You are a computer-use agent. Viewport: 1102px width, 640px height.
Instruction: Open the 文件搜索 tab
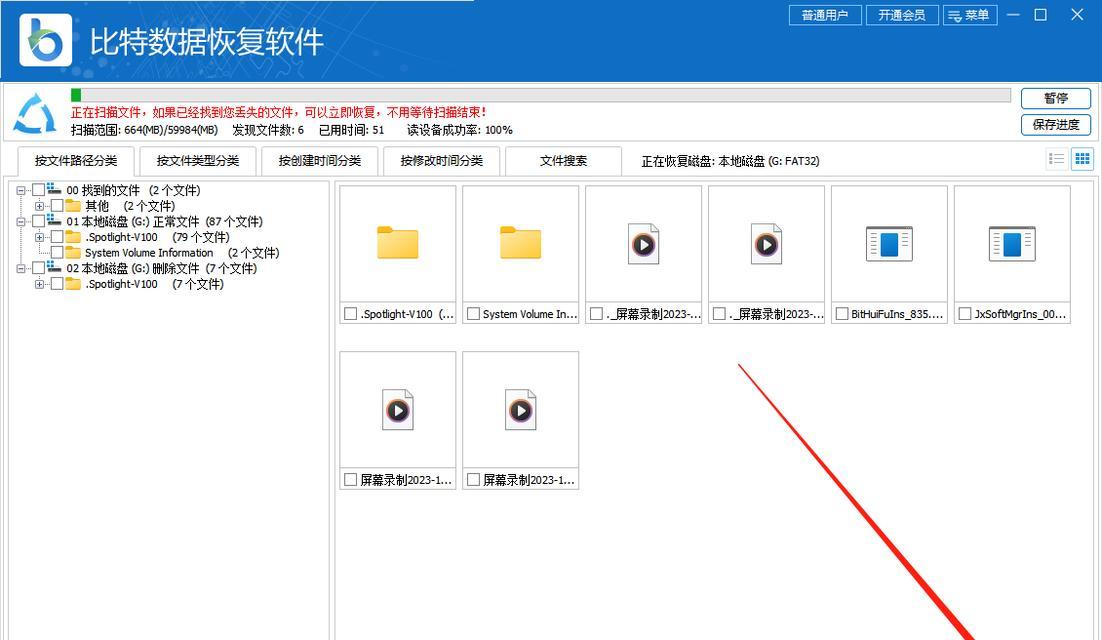click(x=563, y=161)
